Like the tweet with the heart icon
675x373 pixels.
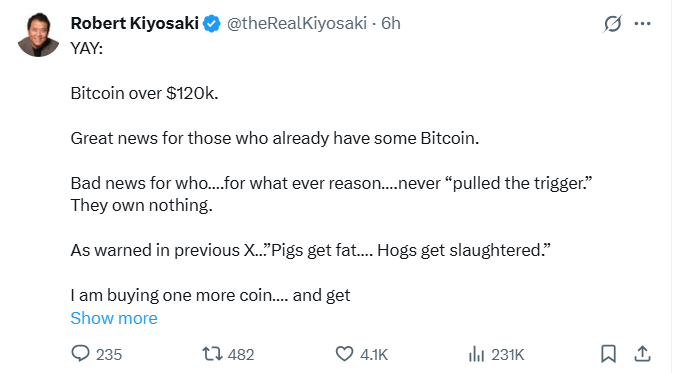(x=344, y=354)
